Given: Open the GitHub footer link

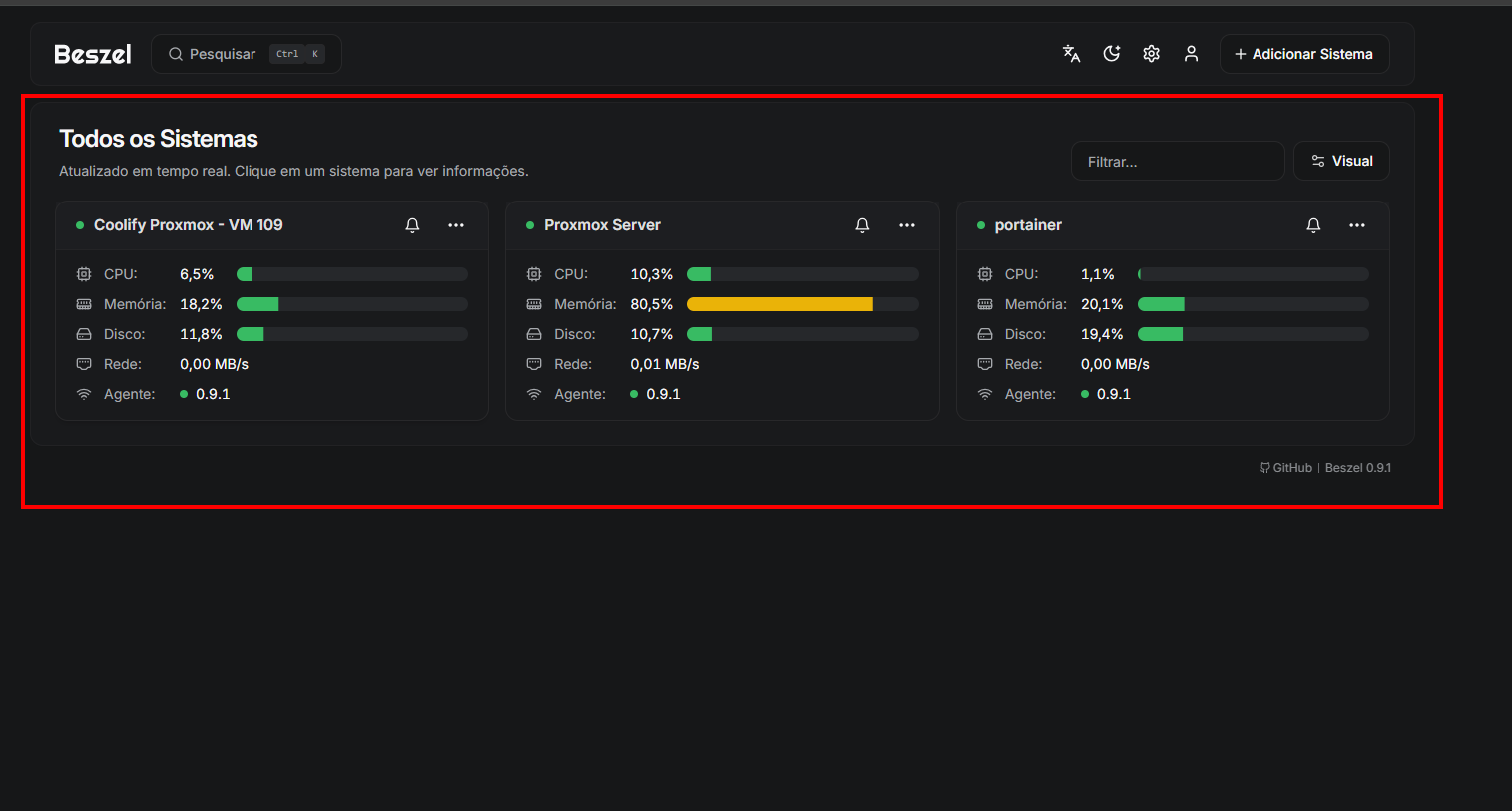Looking at the screenshot, I should [x=1286, y=468].
